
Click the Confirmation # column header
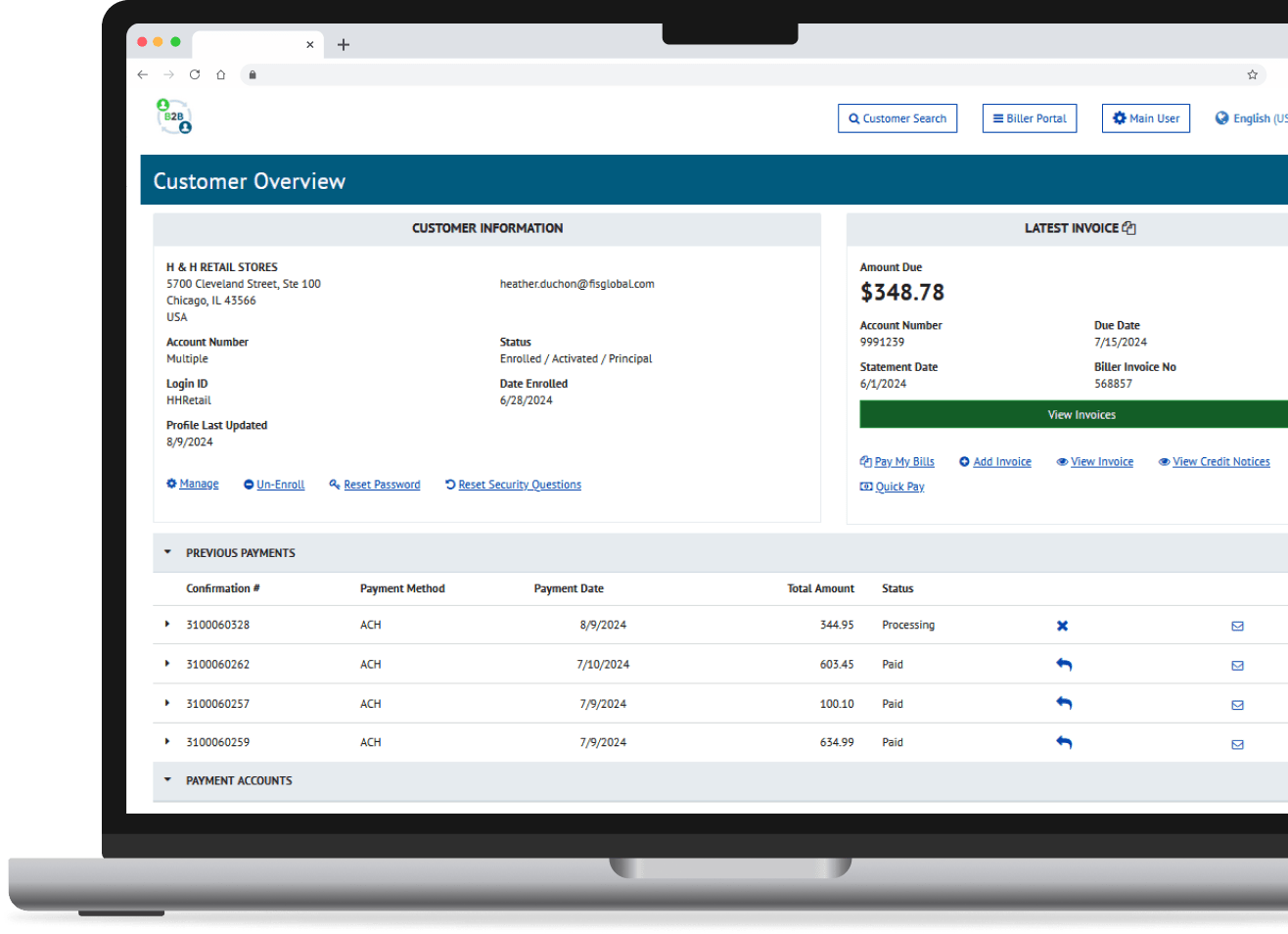pos(223,588)
